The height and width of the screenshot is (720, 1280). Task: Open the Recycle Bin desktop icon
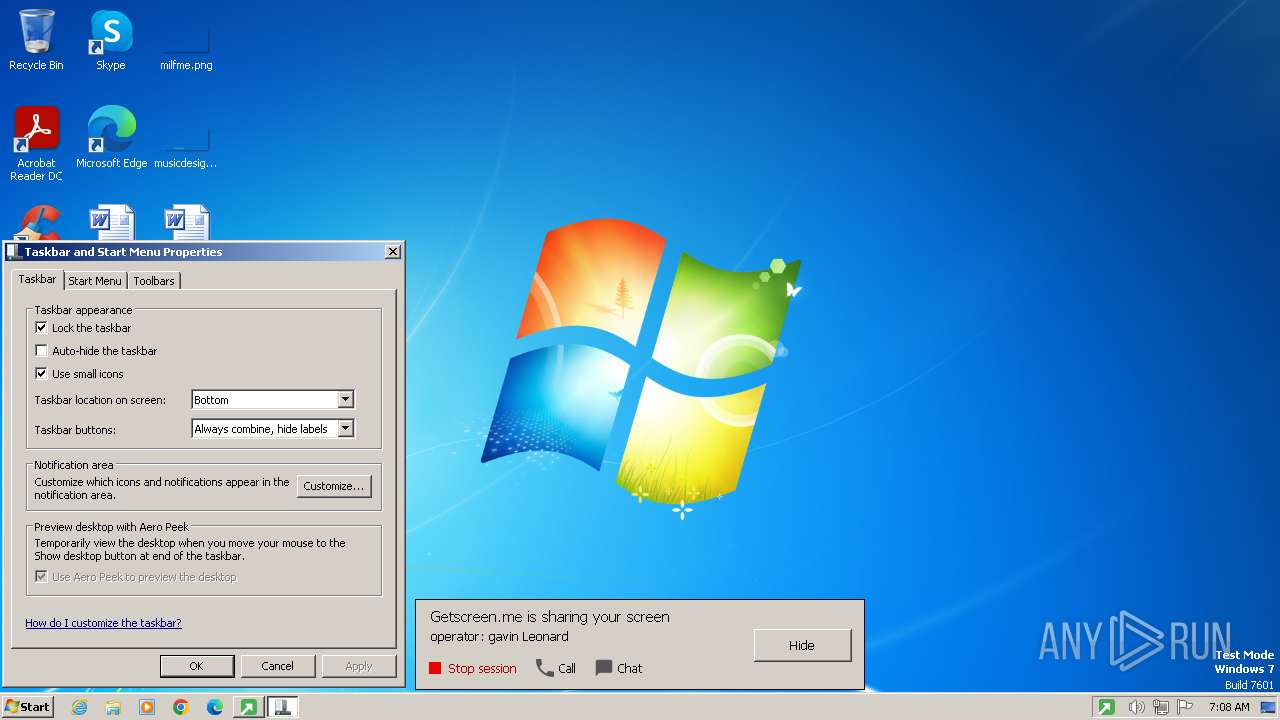[x=36, y=40]
